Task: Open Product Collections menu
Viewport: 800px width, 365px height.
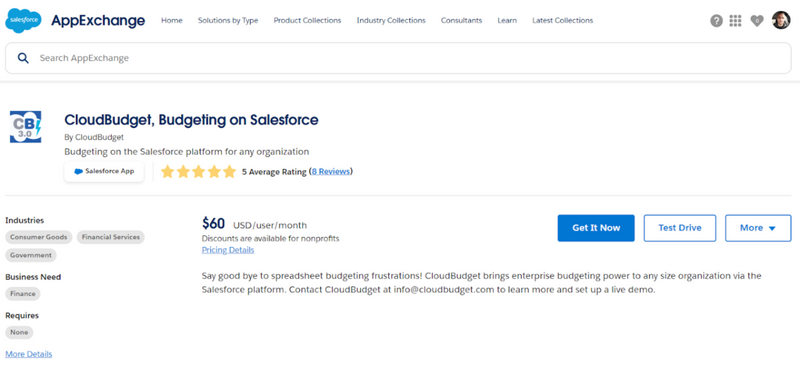Action: tap(307, 20)
